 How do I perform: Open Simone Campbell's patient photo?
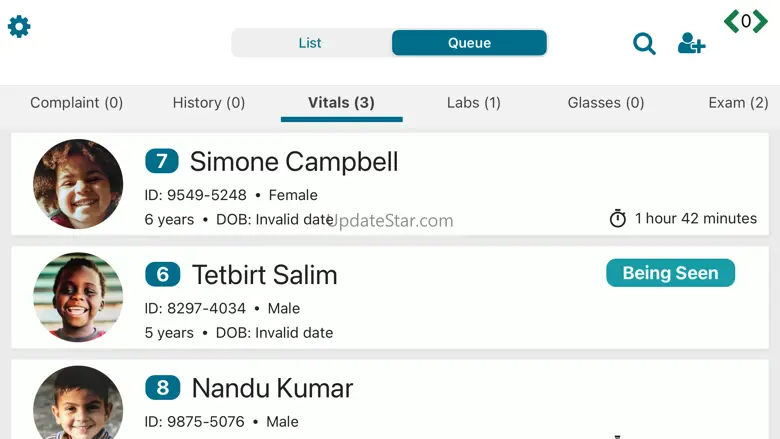[x=78, y=184]
